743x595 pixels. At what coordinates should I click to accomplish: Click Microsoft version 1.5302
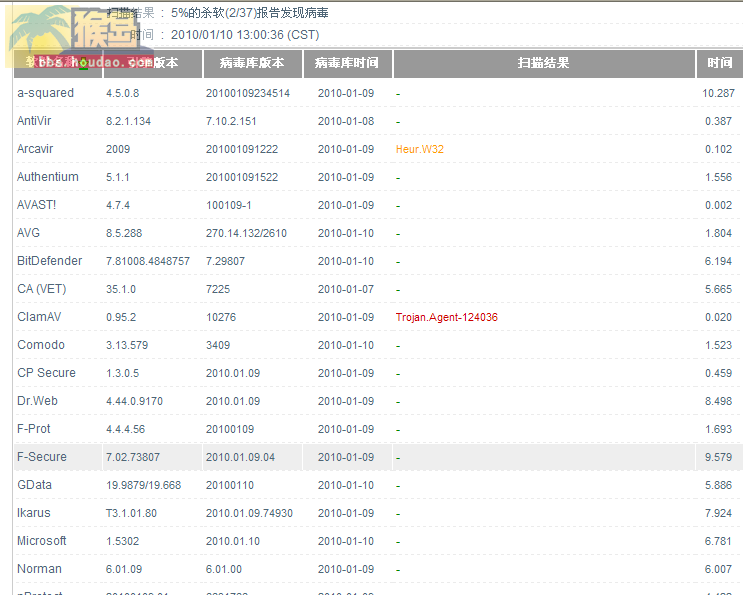pyautogui.click(x=123, y=541)
